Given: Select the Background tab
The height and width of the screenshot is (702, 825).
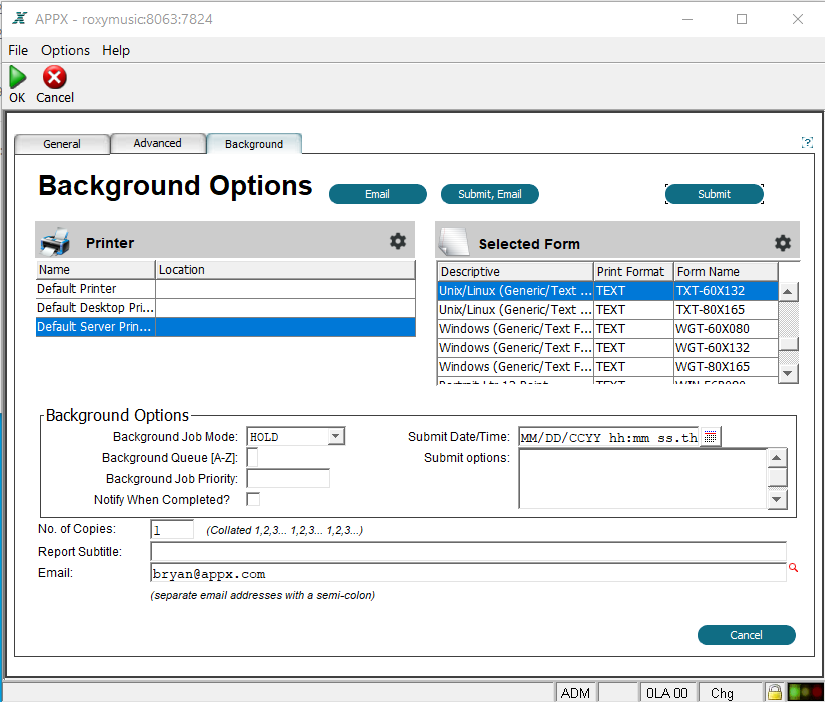Looking at the screenshot, I should [x=254, y=144].
